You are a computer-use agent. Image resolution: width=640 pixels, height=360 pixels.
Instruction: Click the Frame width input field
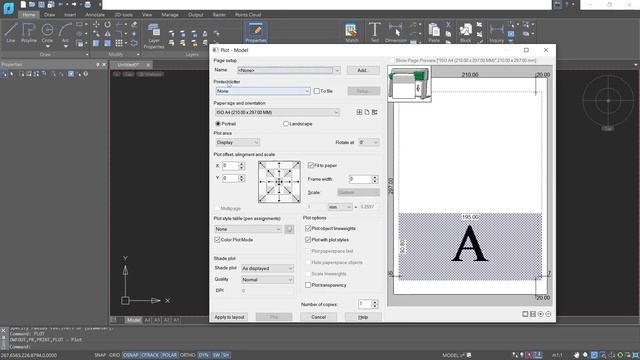point(360,179)
